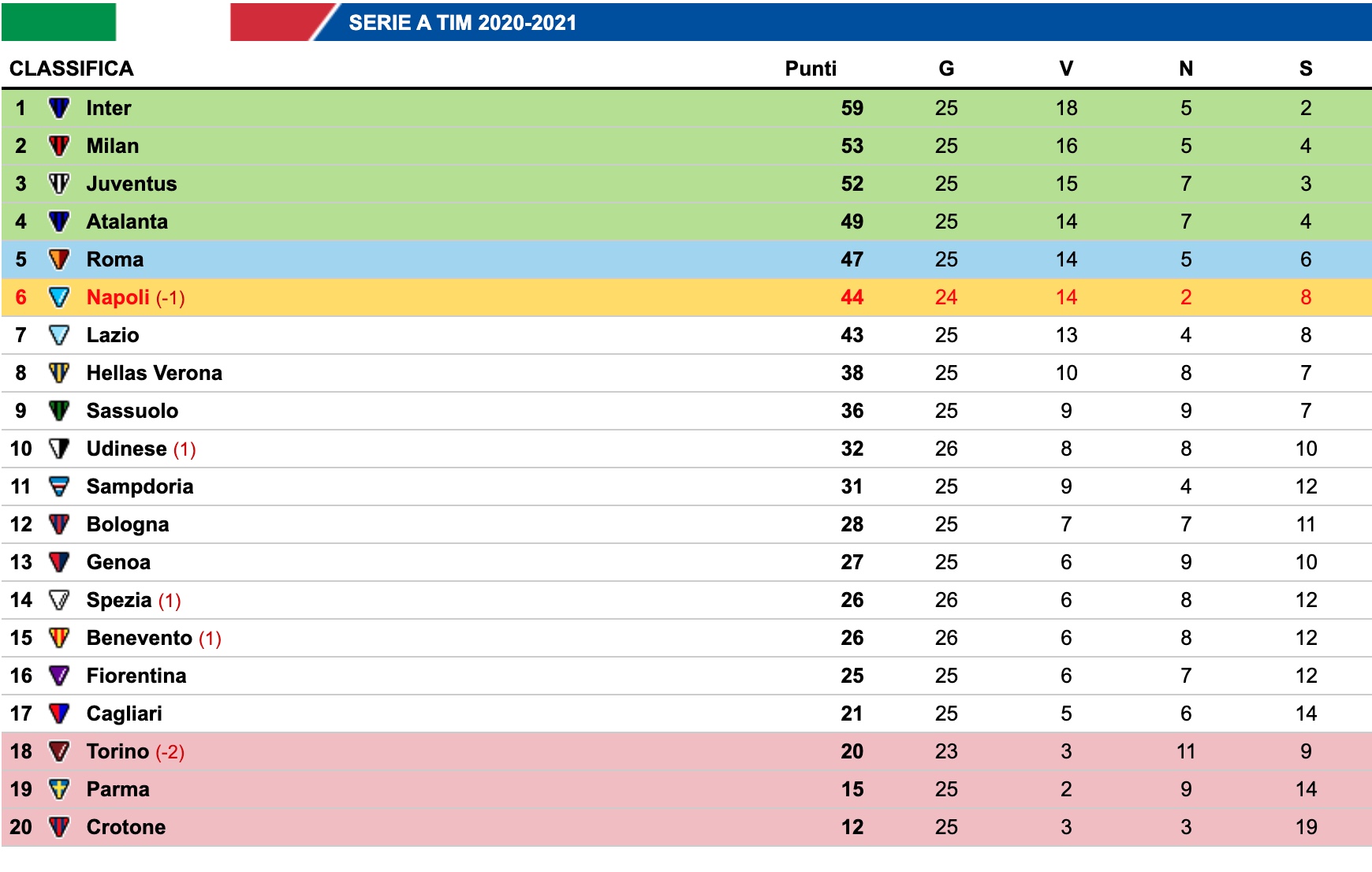Image resolution: width=1372 pixels, height=872 pixels.
Task: Click the V column header
Action: (x=1066, y=69)
